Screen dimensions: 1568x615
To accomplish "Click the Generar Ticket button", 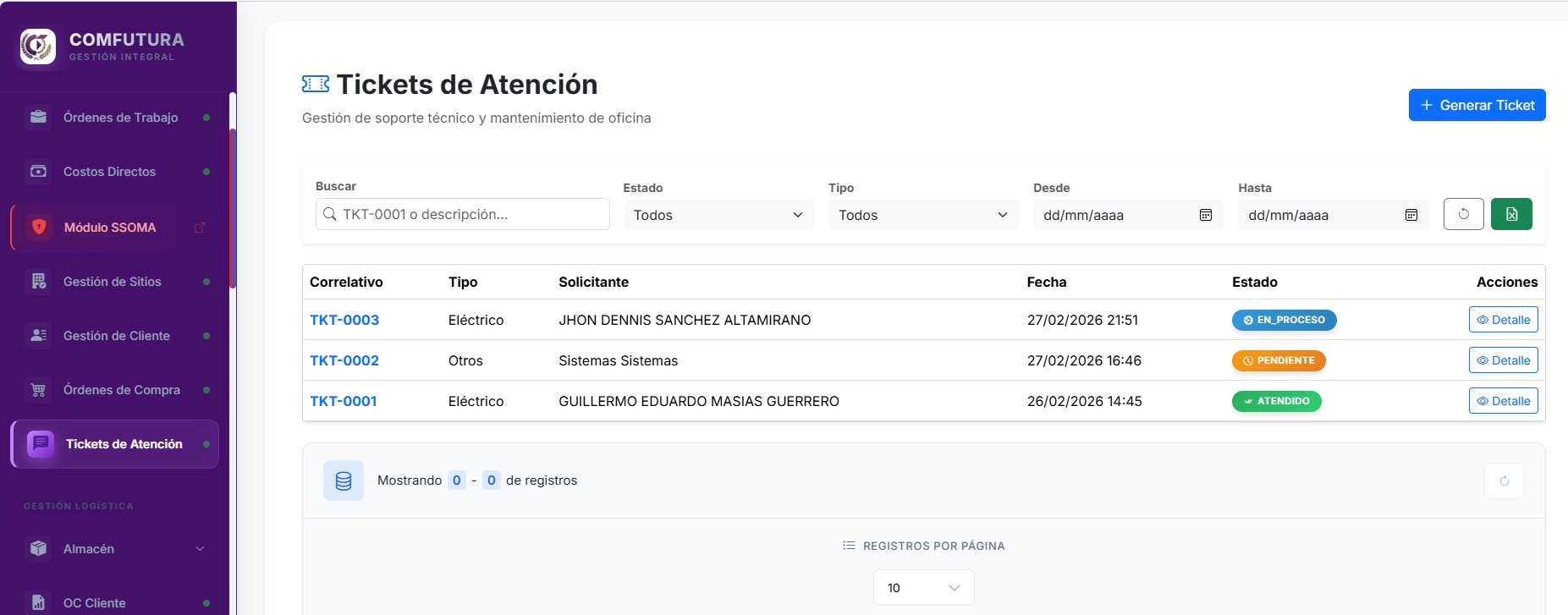I will point(1477,105).
